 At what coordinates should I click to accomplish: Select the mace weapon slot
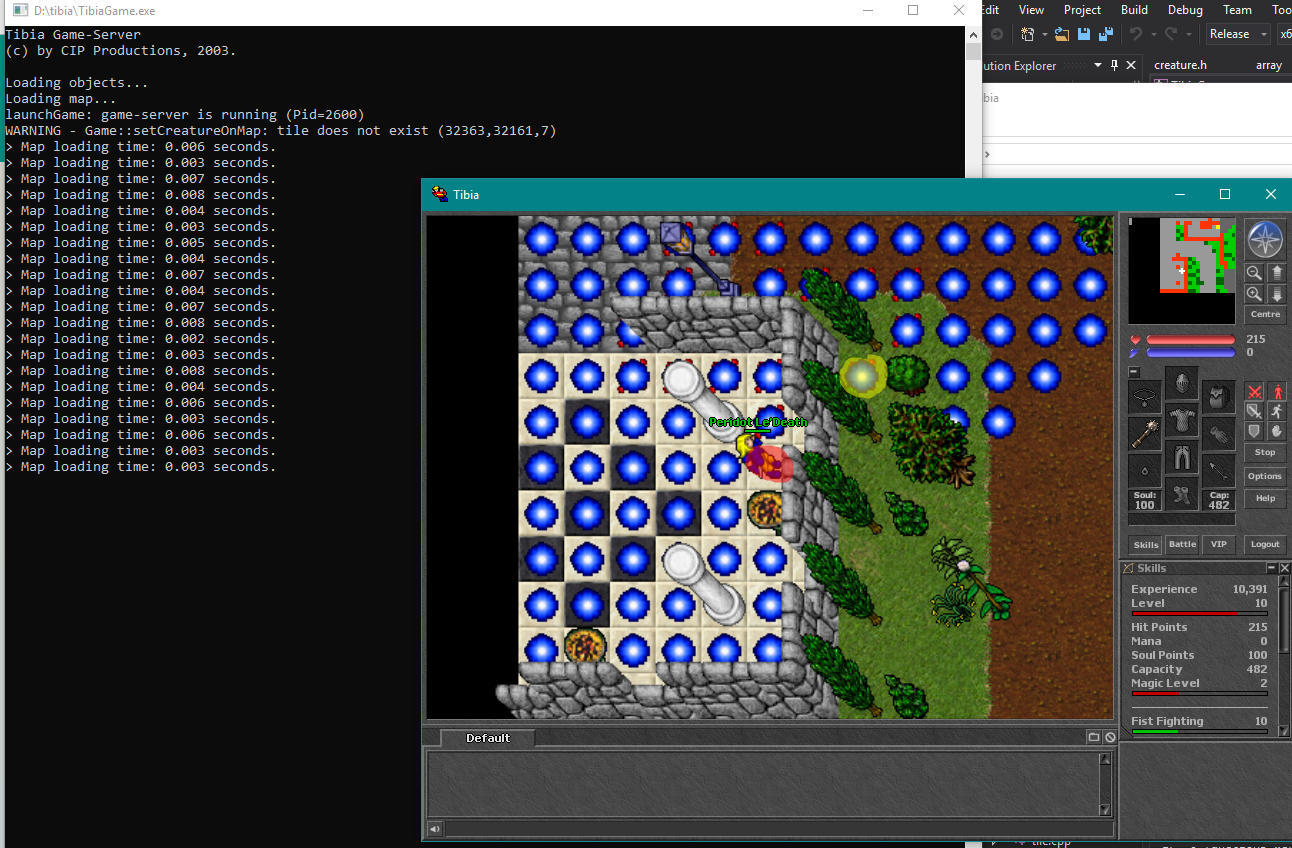[1145, 433]
